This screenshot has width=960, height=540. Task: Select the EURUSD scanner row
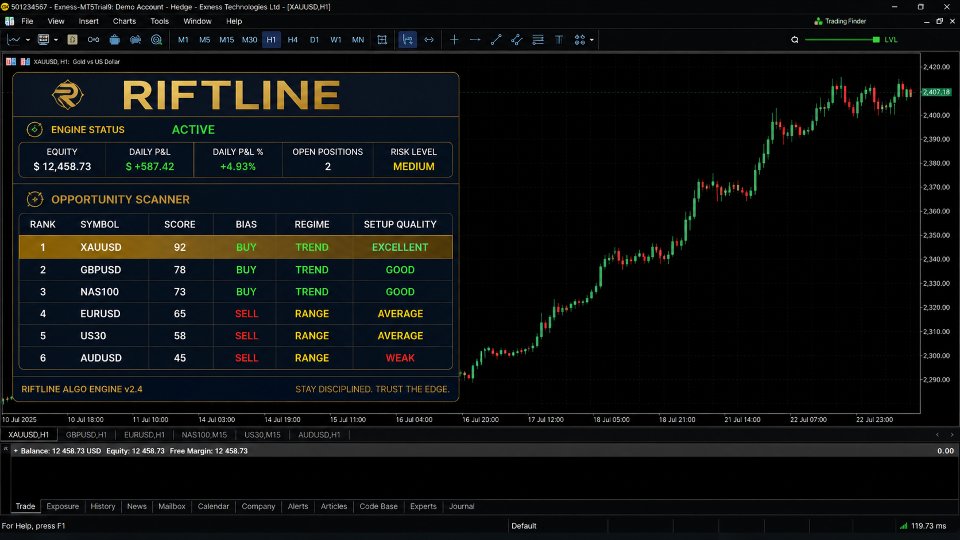pyautogui.click(x=236, y=313)
